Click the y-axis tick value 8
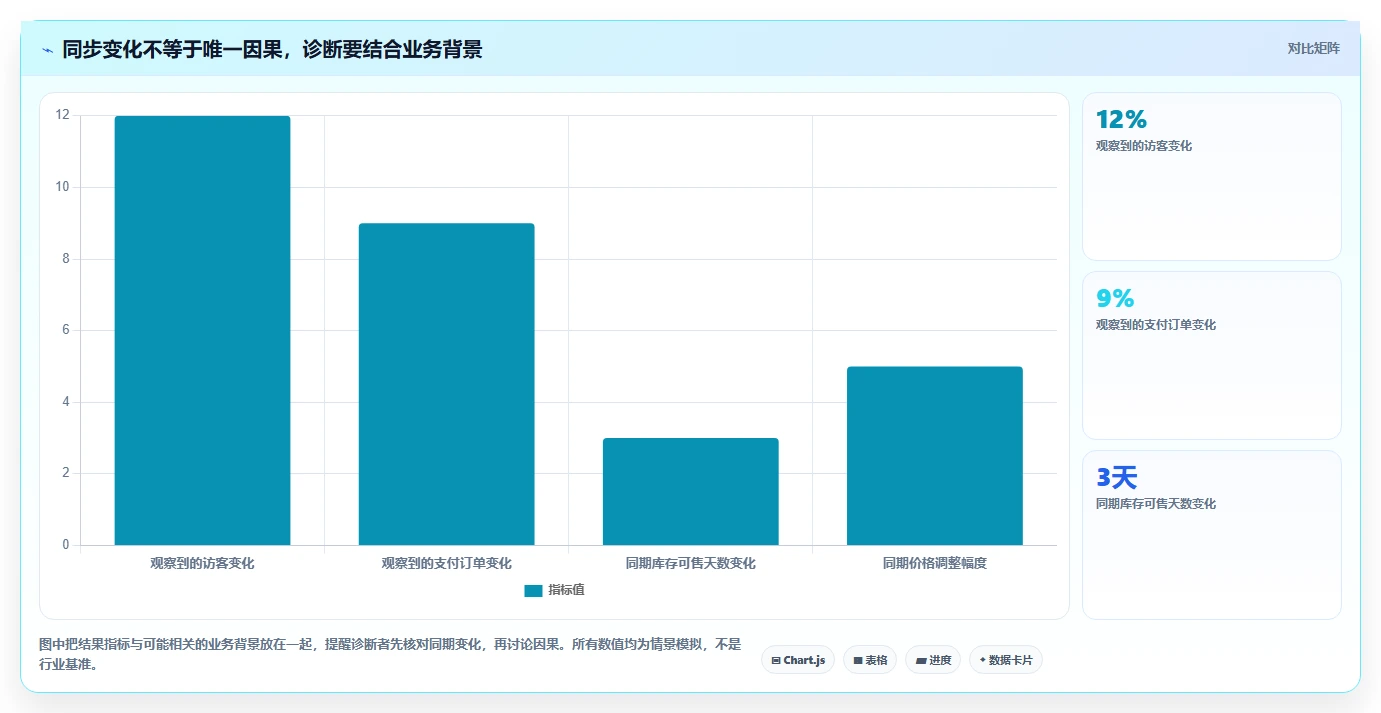Viewport: 1381px width, 713px height. click(66, 259)
